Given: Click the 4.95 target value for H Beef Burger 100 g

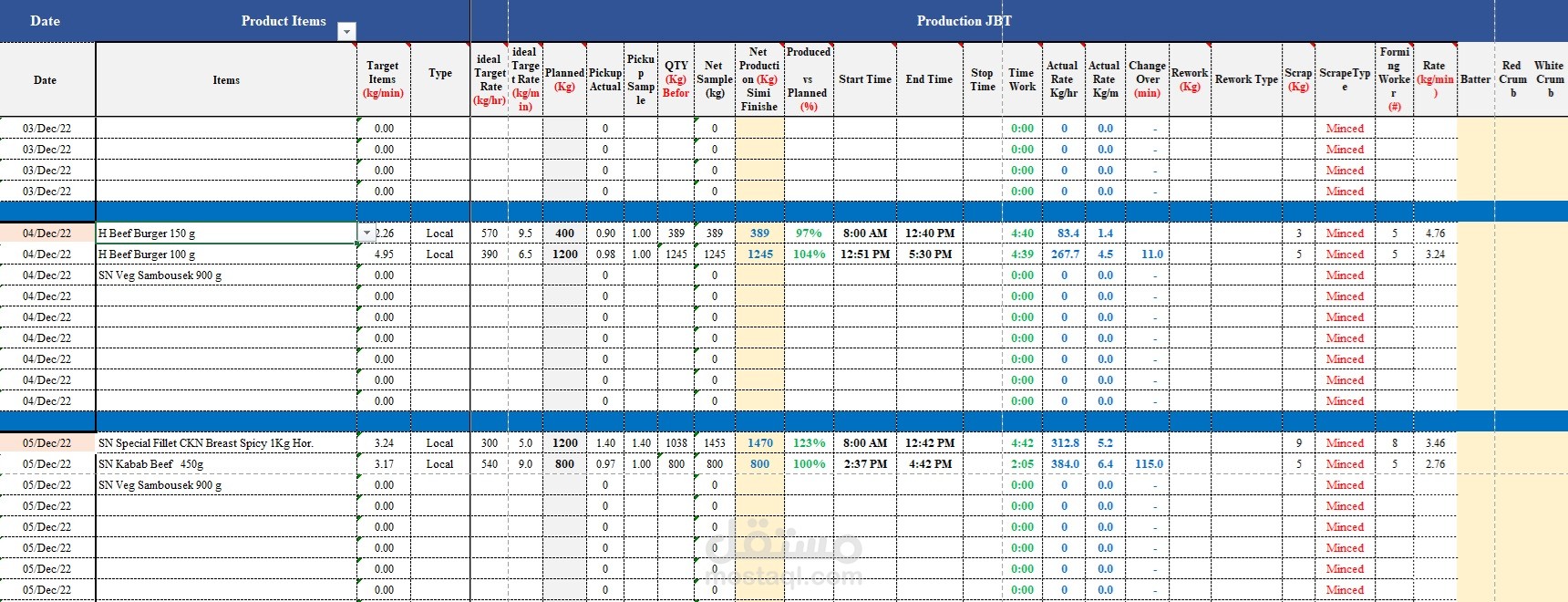Looking at the screenshot, I should click(384, 254).
